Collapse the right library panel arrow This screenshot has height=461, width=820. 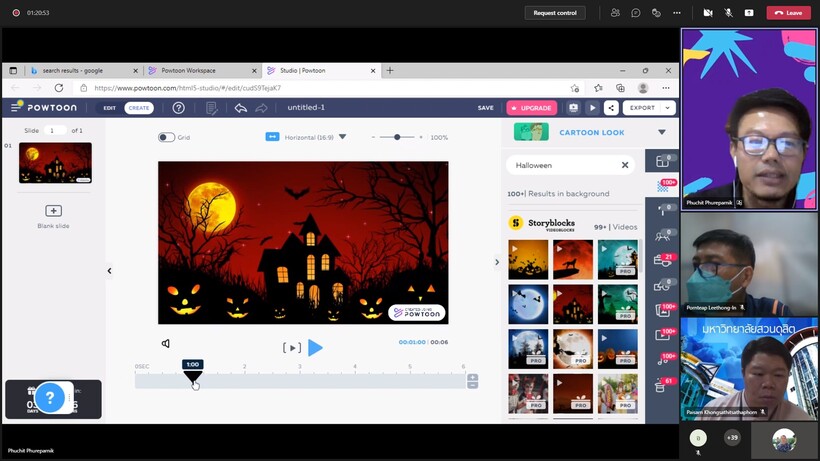point(497,262)
